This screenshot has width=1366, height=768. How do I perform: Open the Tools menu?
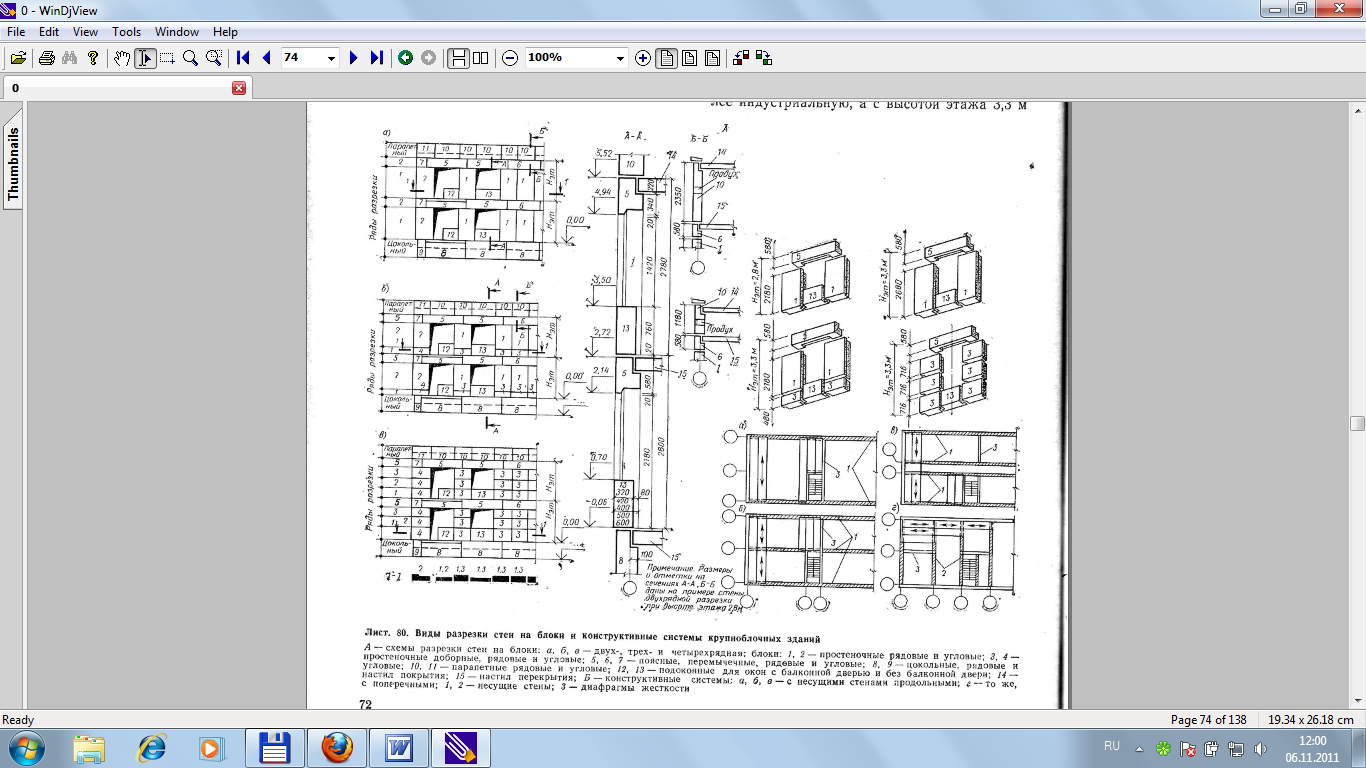(x=126, y=32)
